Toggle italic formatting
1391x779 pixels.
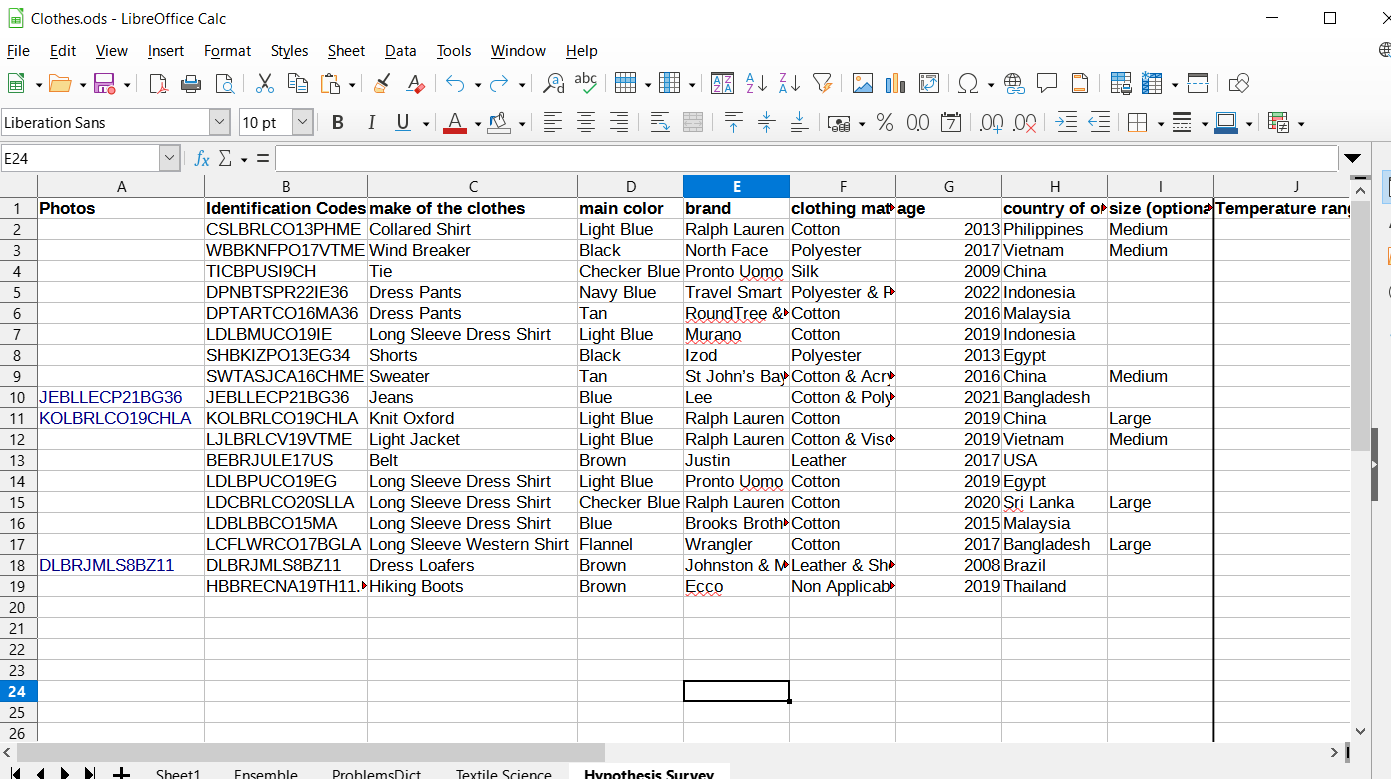point(371,122)
